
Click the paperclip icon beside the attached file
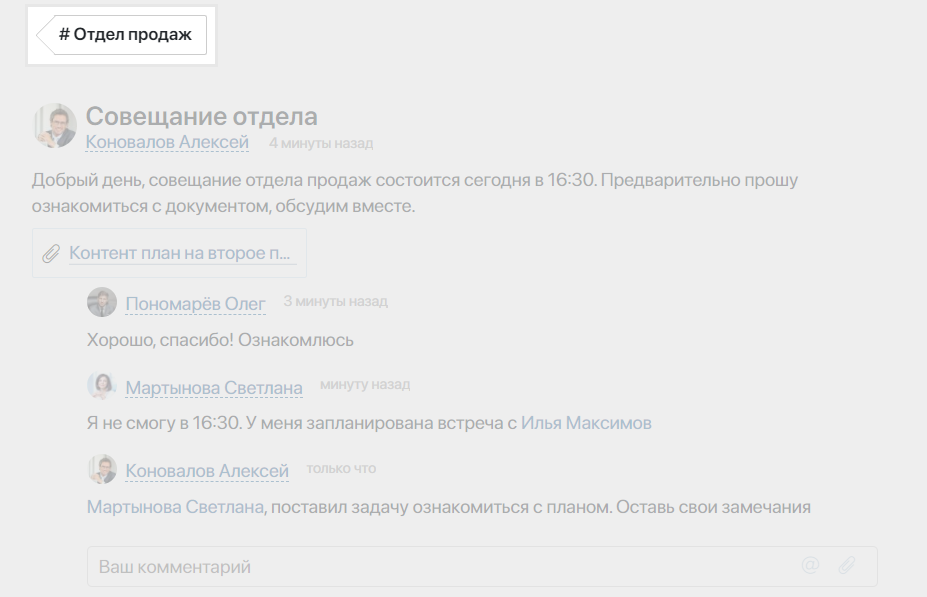(x=51, y=254)
